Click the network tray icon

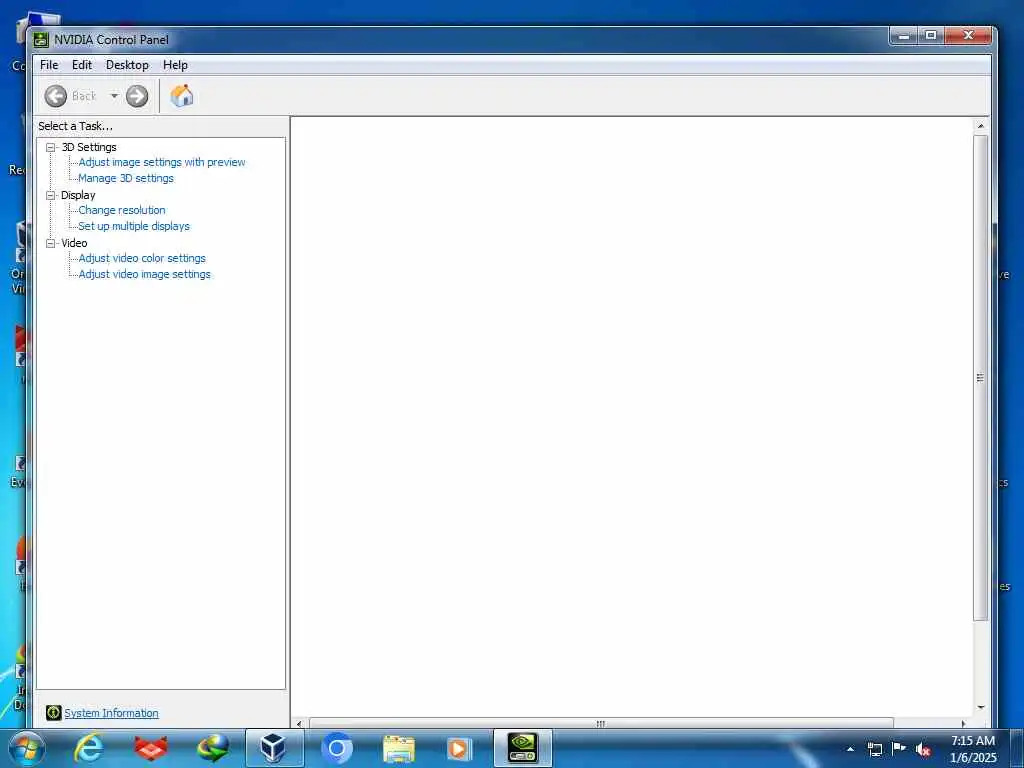click(875, 749)
